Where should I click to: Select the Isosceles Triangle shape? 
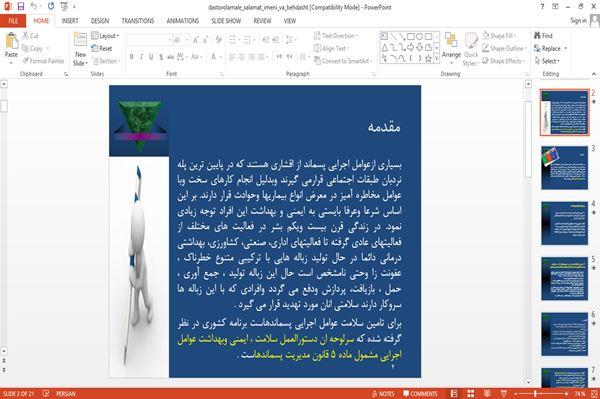click(385, 47)
